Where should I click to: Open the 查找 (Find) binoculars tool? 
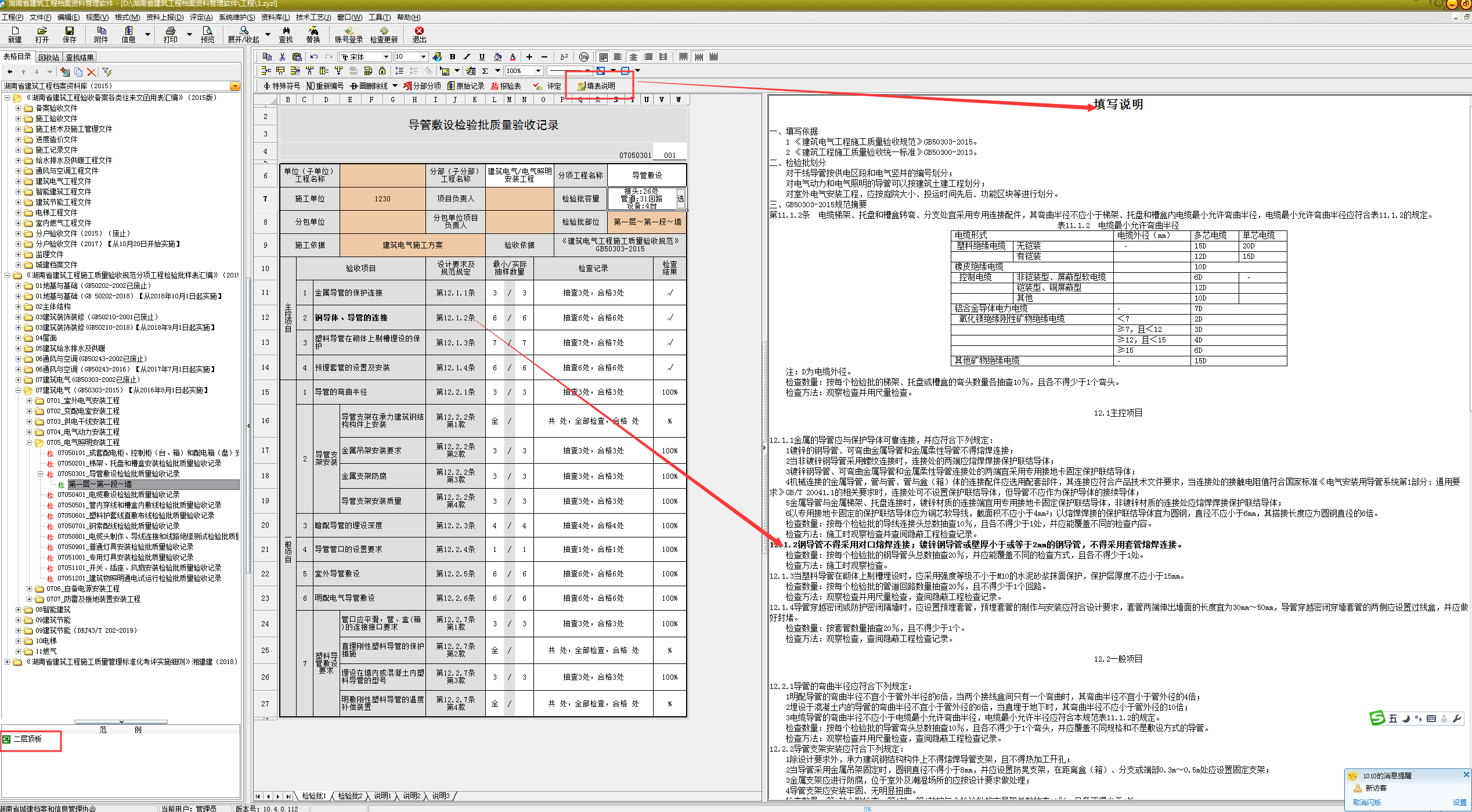point(286,35)
